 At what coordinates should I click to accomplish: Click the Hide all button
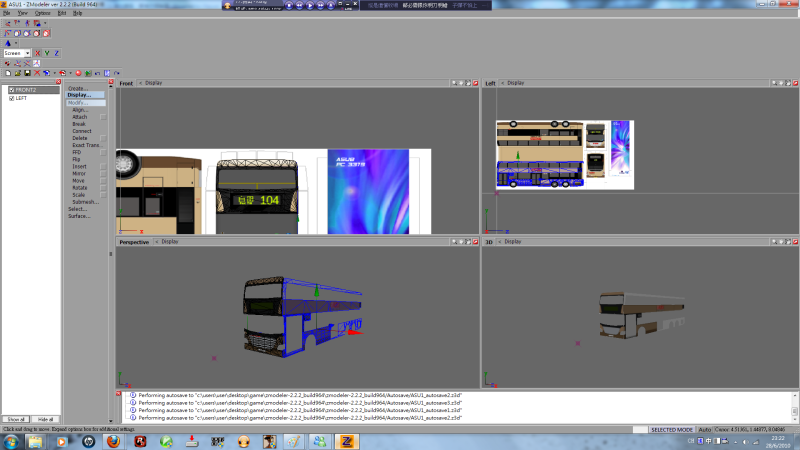(x=45, y=419)
